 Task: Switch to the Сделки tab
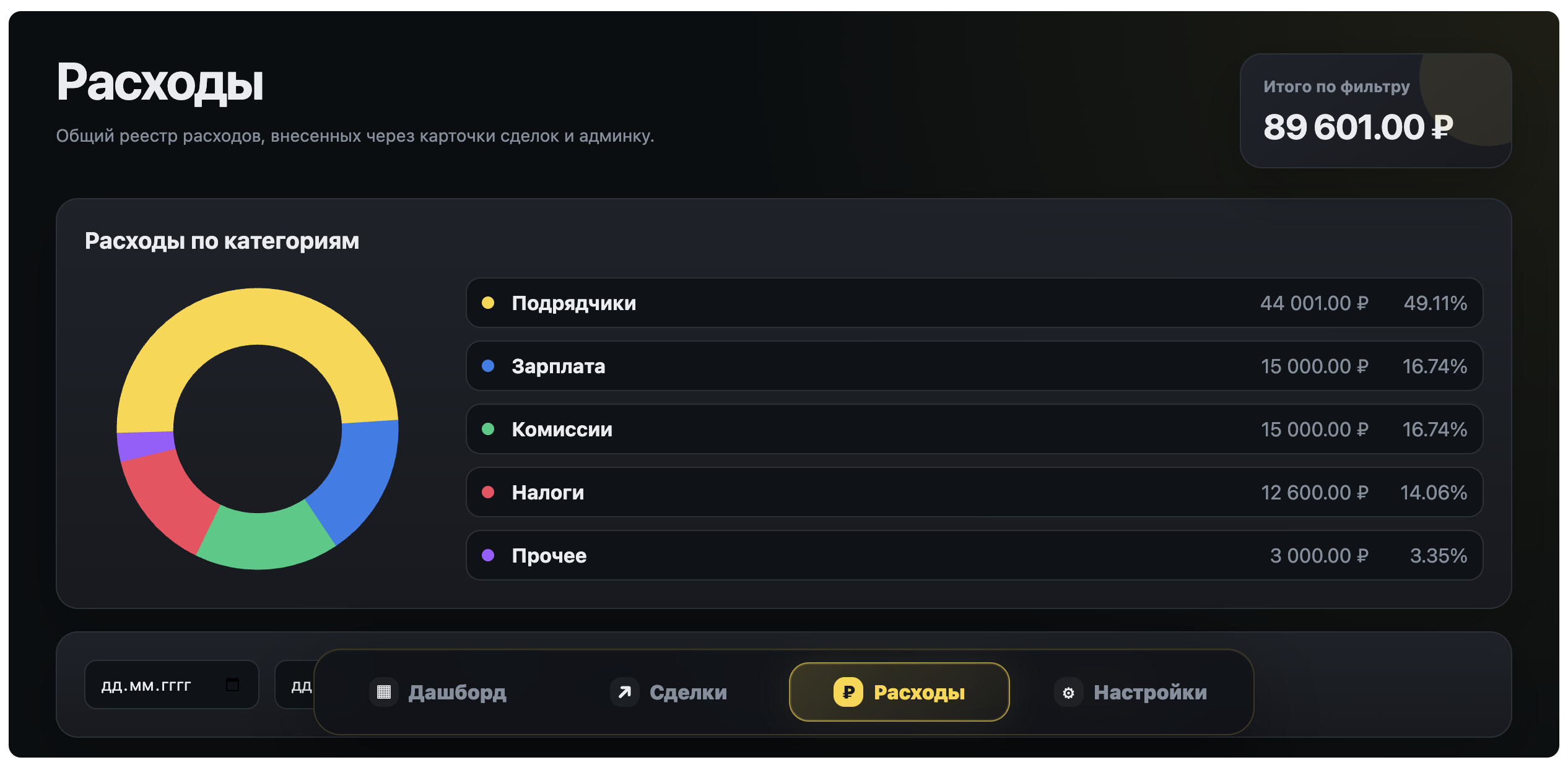(x=668, y=692)
